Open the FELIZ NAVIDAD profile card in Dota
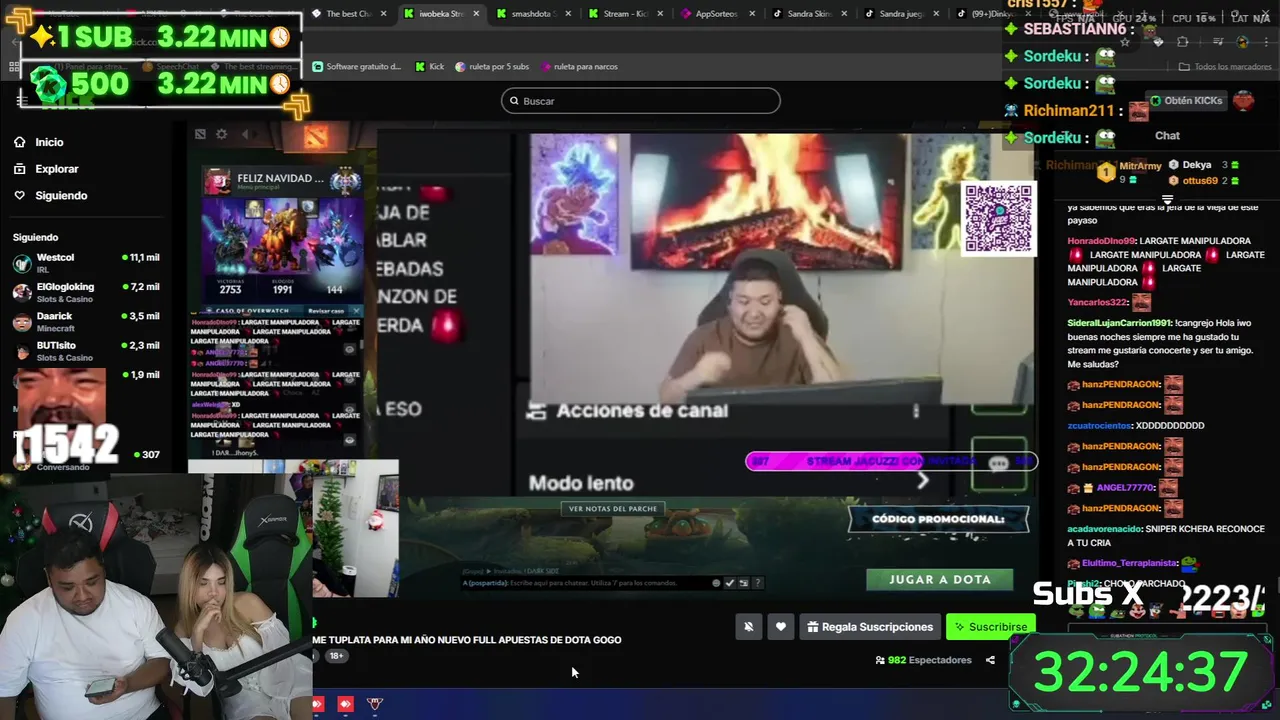The width and height of the screenshot is (1280, 720). [282, 181]
